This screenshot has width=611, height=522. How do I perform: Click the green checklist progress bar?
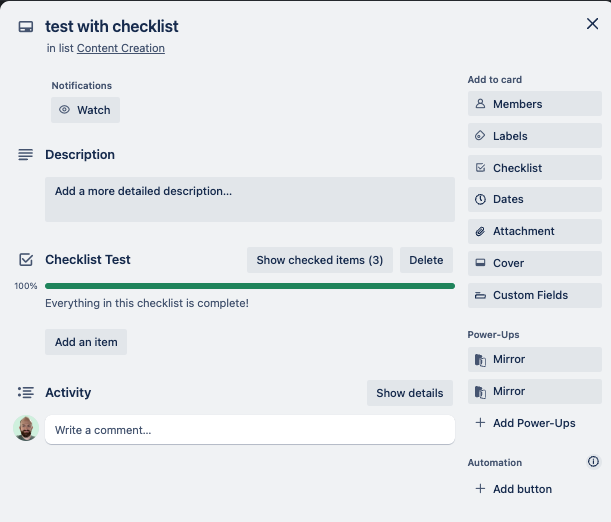coord(250,286)
